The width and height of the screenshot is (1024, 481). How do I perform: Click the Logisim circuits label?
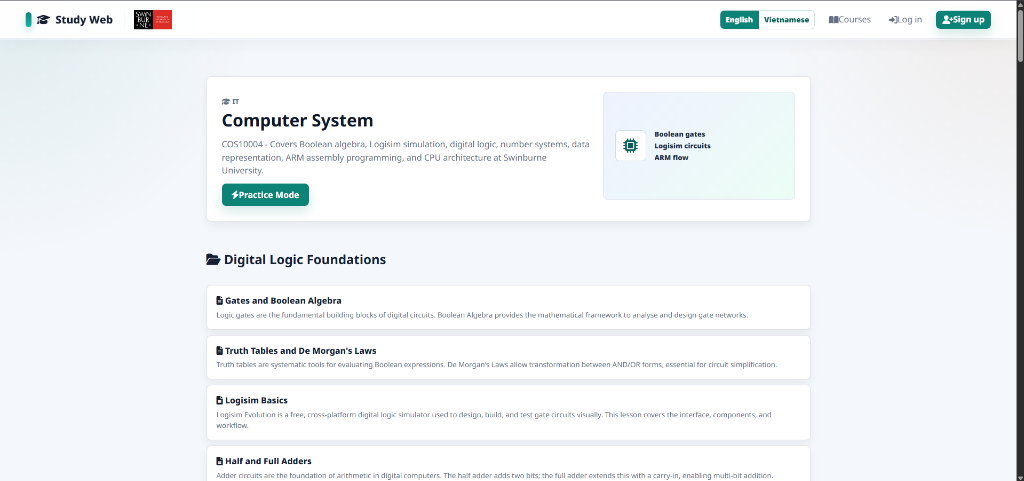point(682,146)
